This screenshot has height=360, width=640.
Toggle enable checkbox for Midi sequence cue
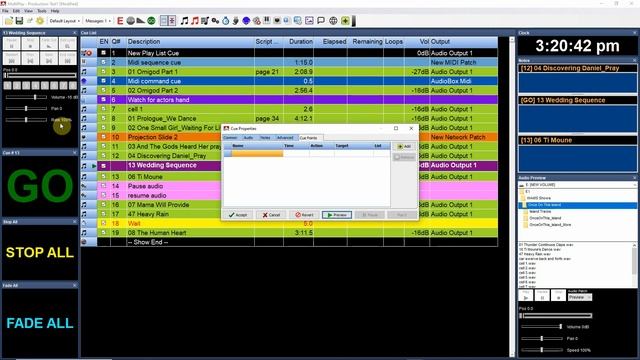[104, 62]
